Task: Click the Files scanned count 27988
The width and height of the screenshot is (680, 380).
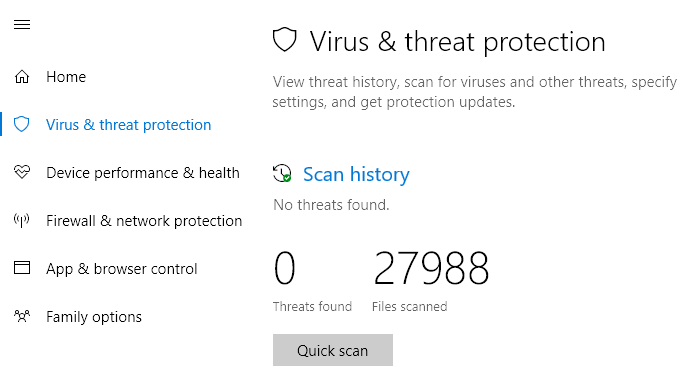Action: coord(431,269)
